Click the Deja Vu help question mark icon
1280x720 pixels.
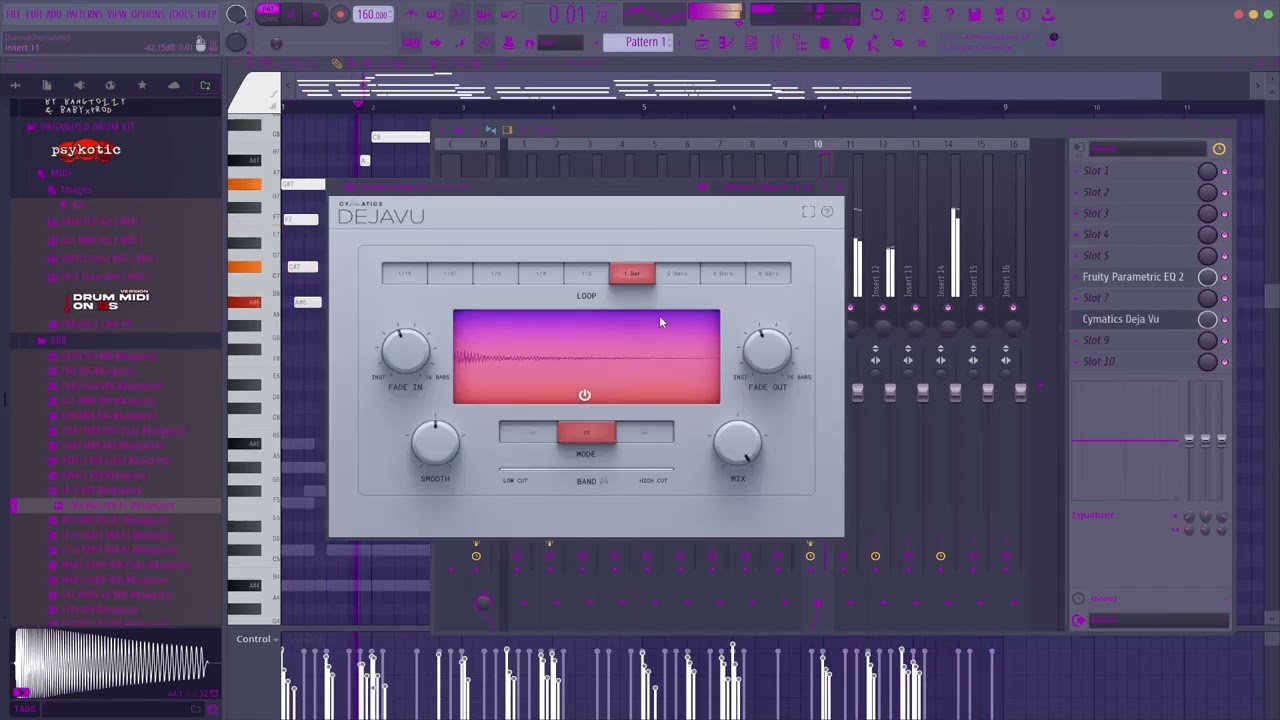click(x=827, y=212)
